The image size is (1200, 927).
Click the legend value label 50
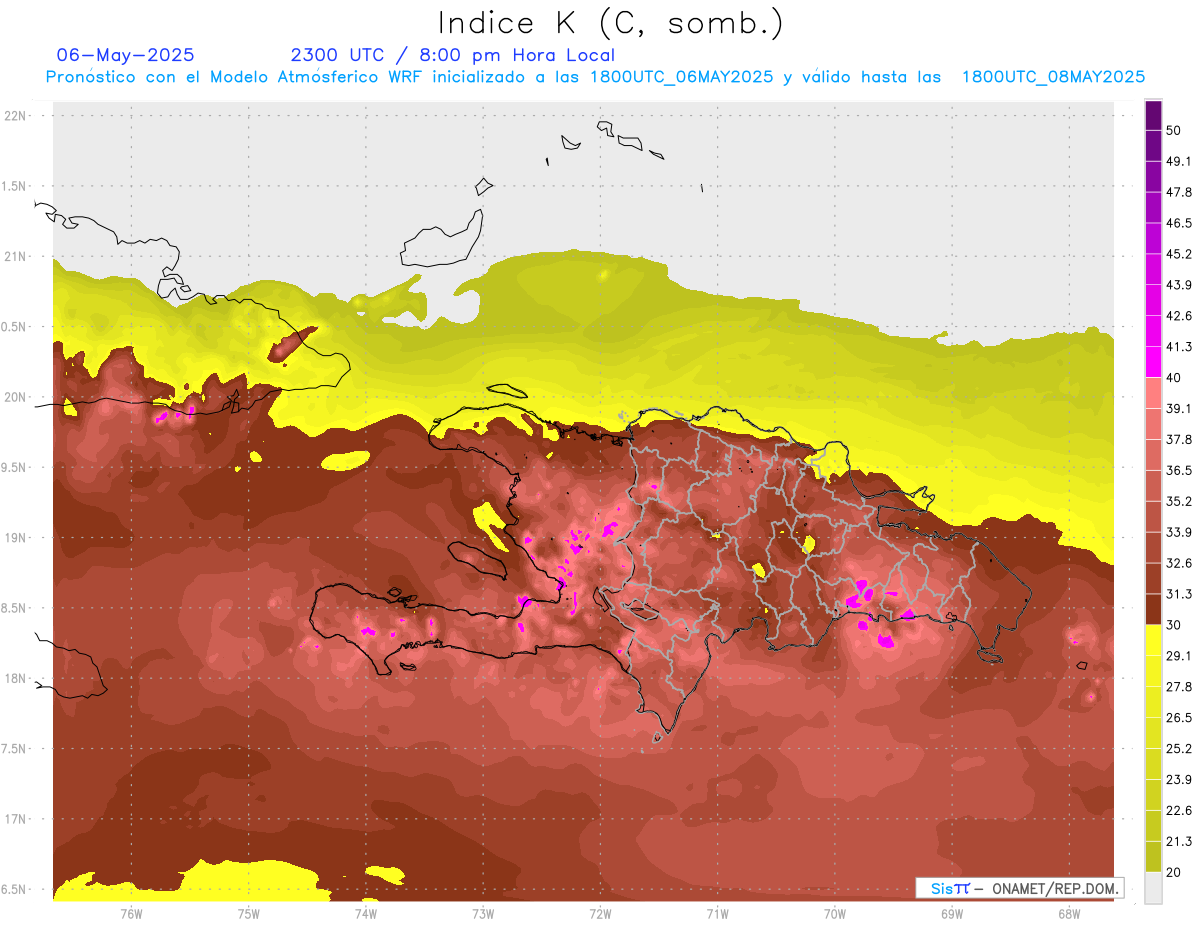(x=1174, y=130)
